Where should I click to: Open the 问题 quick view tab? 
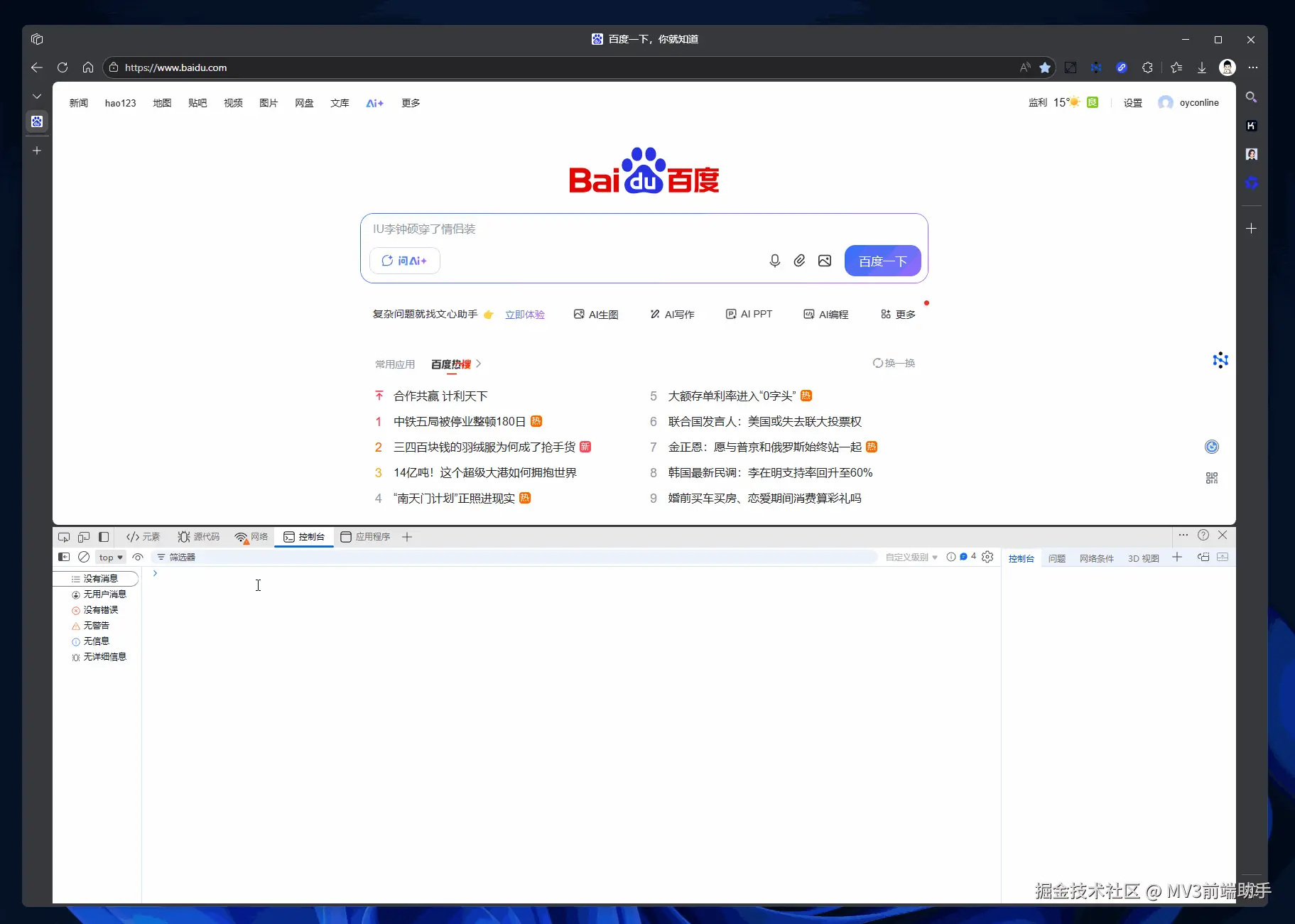[x=1057, y=558]
